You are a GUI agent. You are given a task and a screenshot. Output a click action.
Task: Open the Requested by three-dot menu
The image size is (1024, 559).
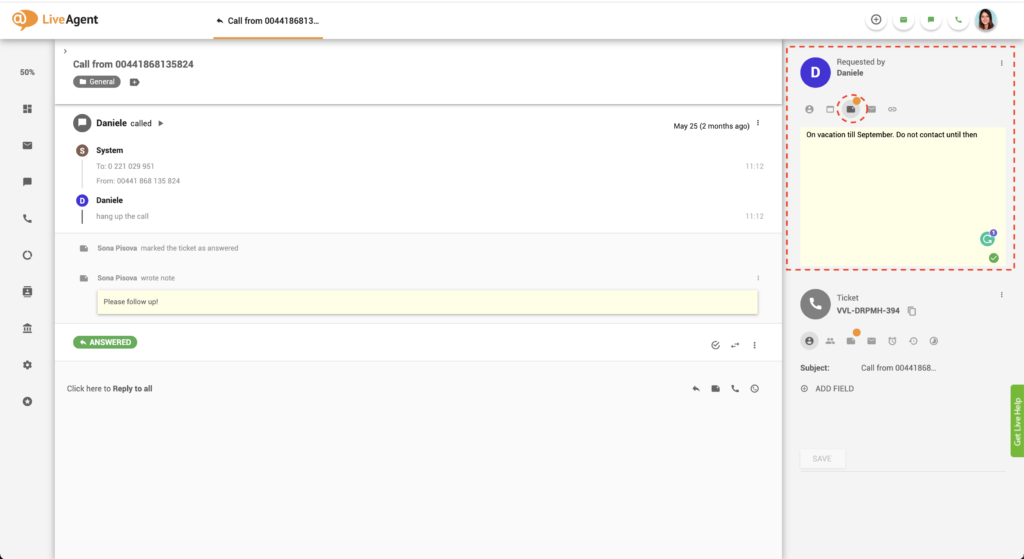(1001, 63)
